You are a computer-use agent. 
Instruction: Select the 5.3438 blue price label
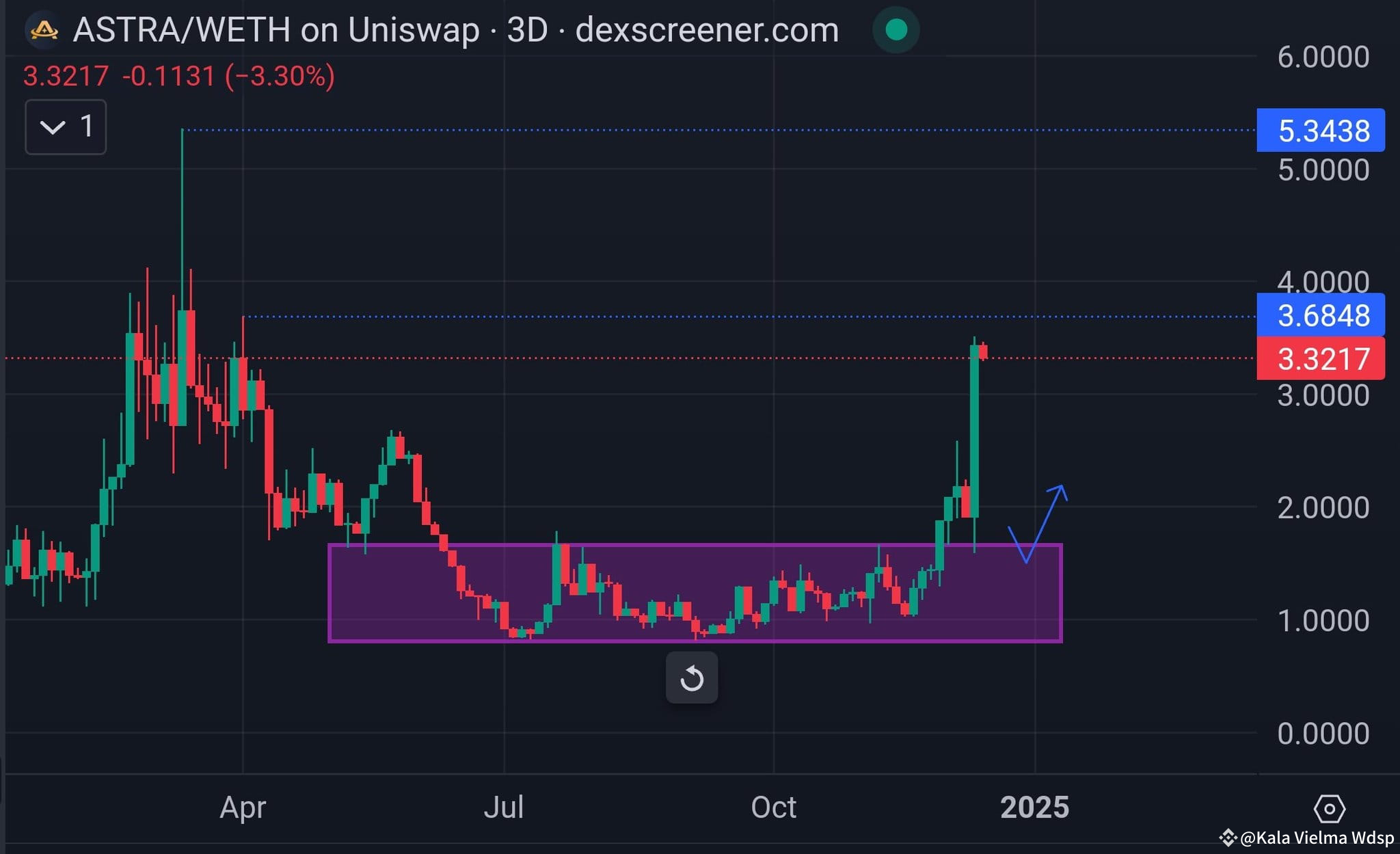(1321, 130)
